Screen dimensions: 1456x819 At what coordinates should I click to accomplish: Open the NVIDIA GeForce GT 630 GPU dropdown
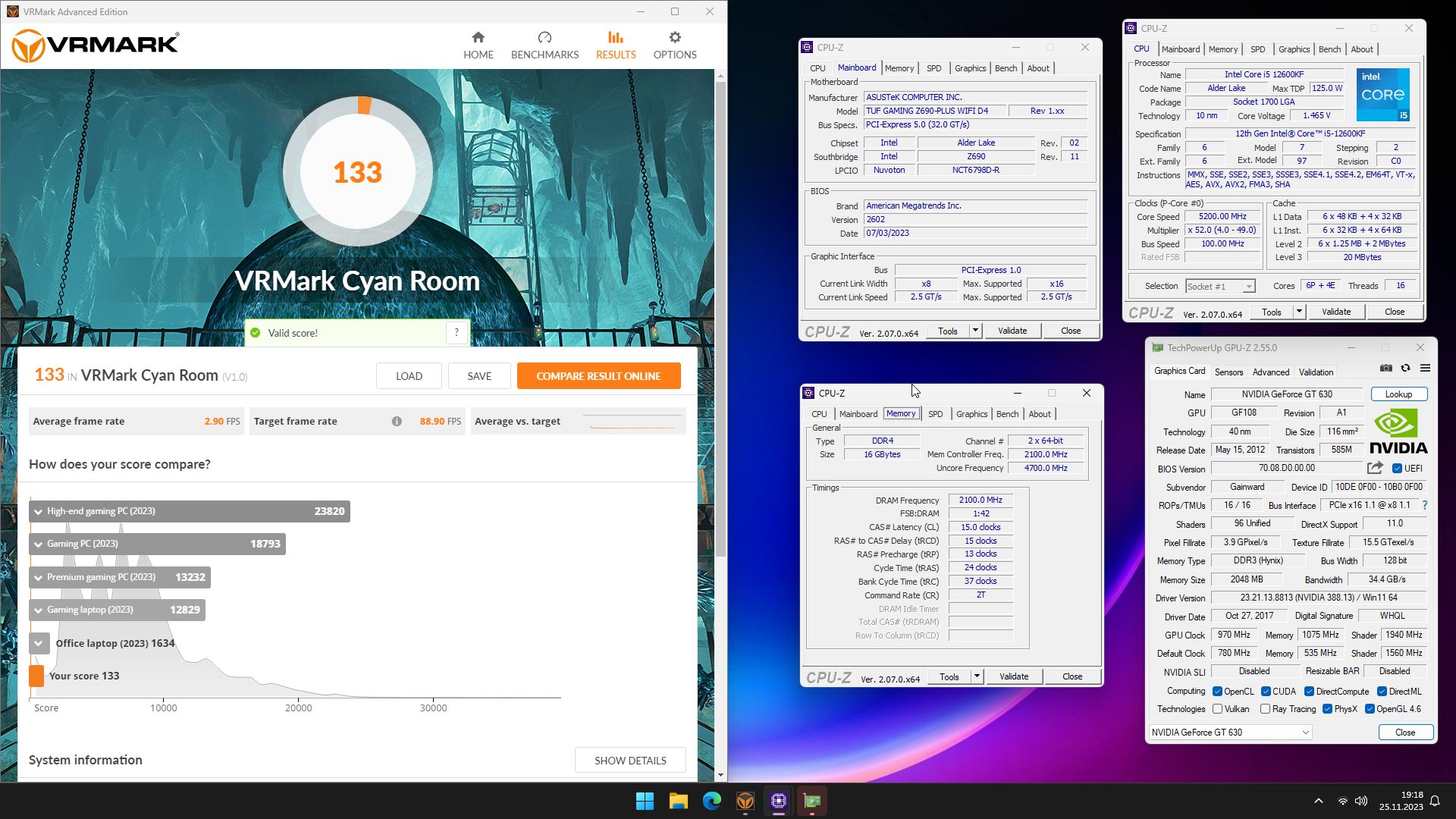point(1230,733)
